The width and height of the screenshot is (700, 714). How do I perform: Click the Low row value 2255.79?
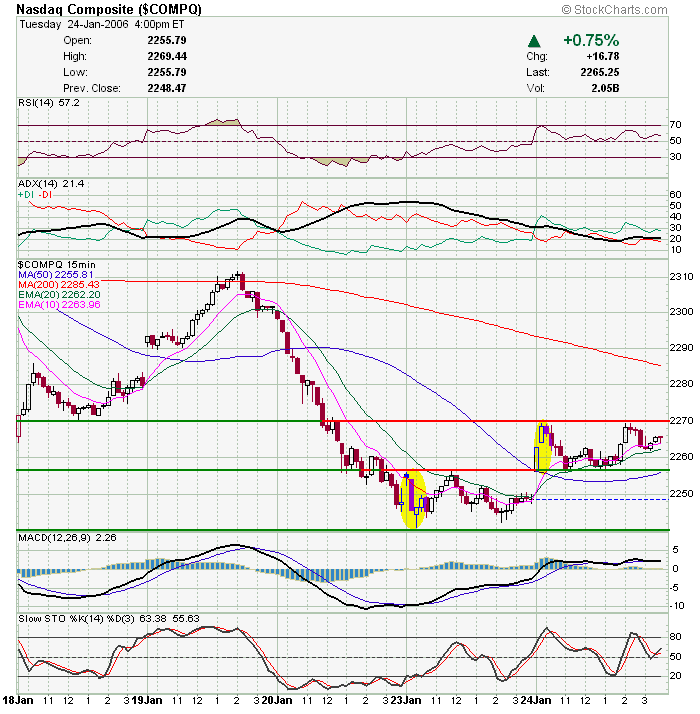pos(167,72)
